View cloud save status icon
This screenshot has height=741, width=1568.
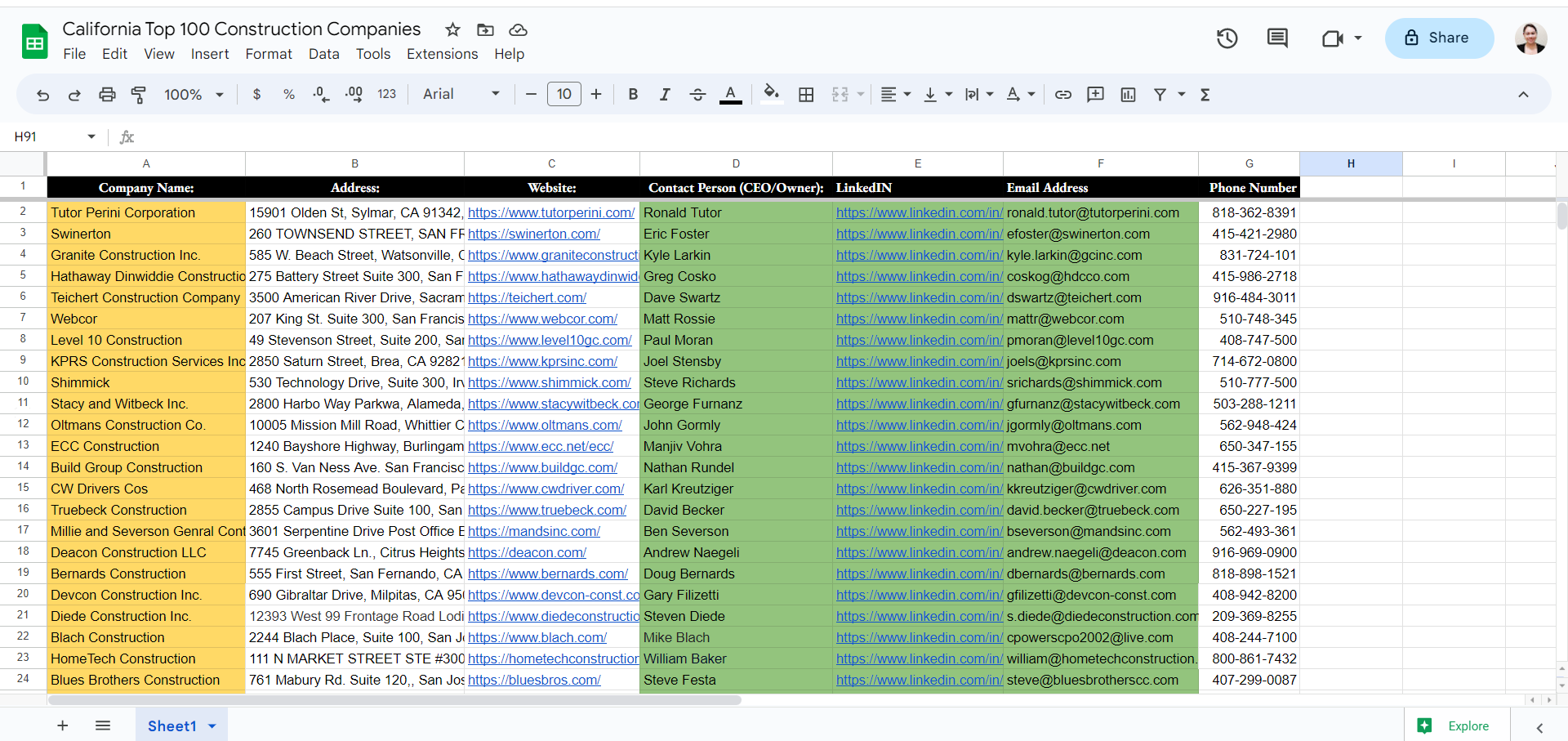[518, 30]
